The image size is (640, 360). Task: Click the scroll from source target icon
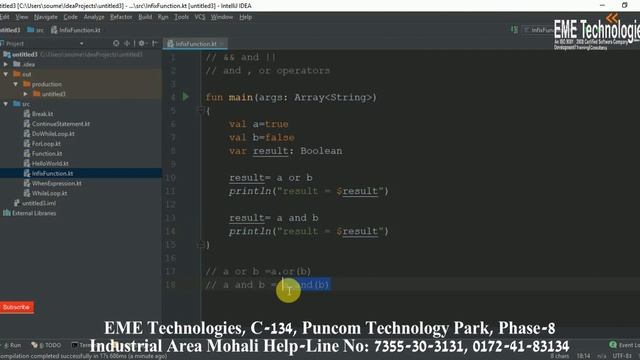pyautogui.click(x=116, y=43)
